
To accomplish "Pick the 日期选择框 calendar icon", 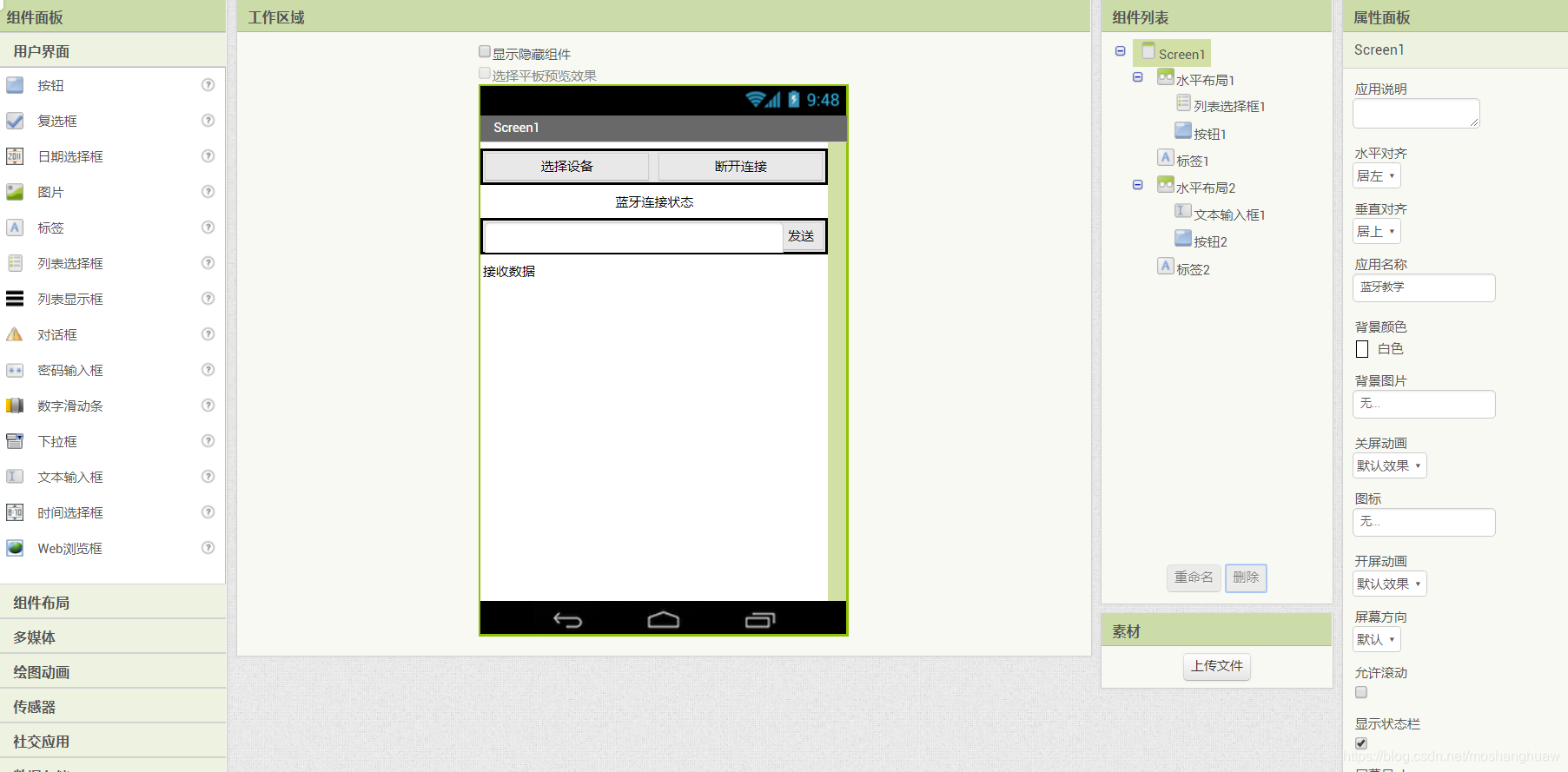I will click(x=15, y=156).
